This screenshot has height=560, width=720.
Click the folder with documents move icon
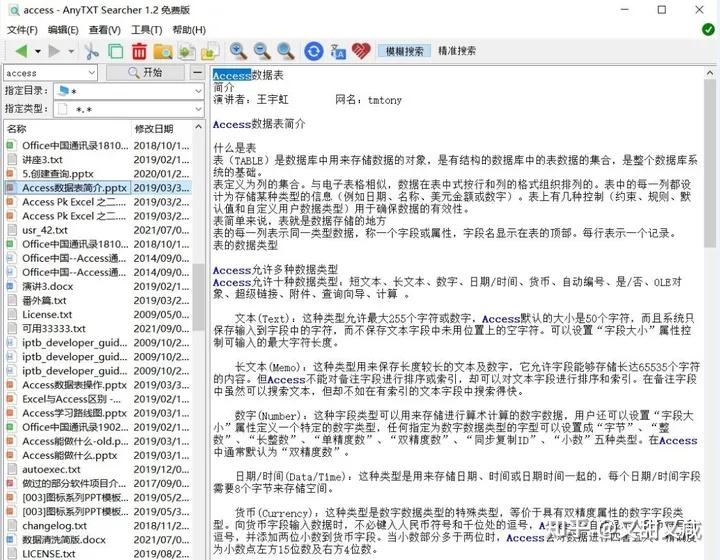tap(210, 51)
